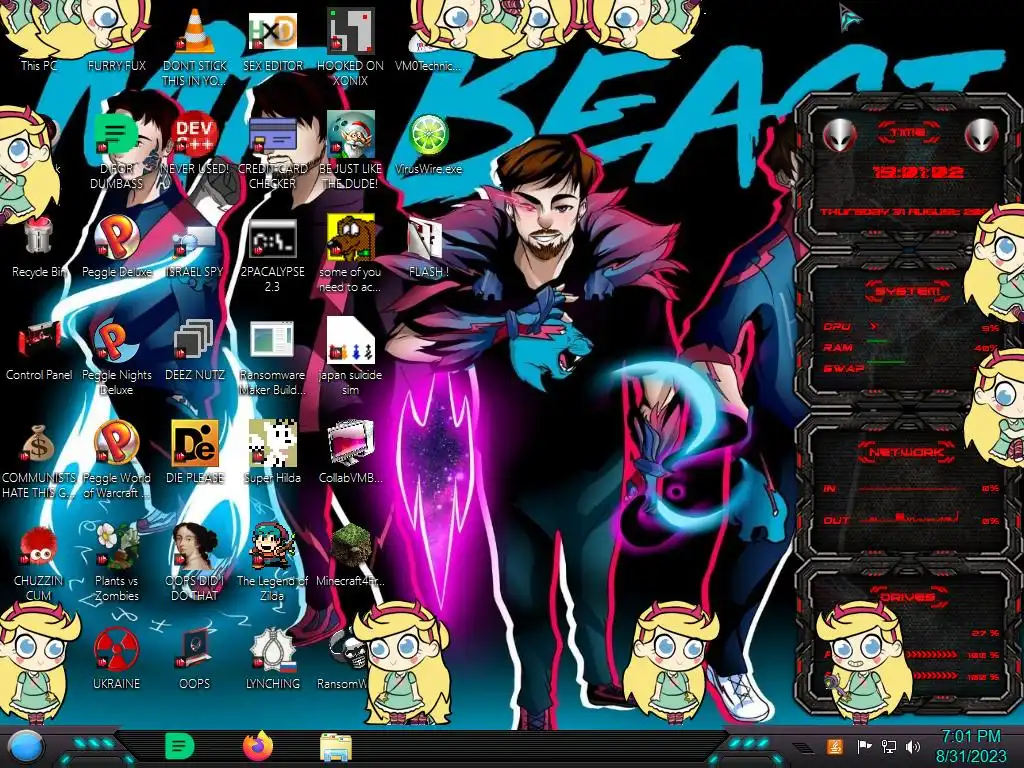Click the volume speaker tray icon

click(x=913, y=746)
